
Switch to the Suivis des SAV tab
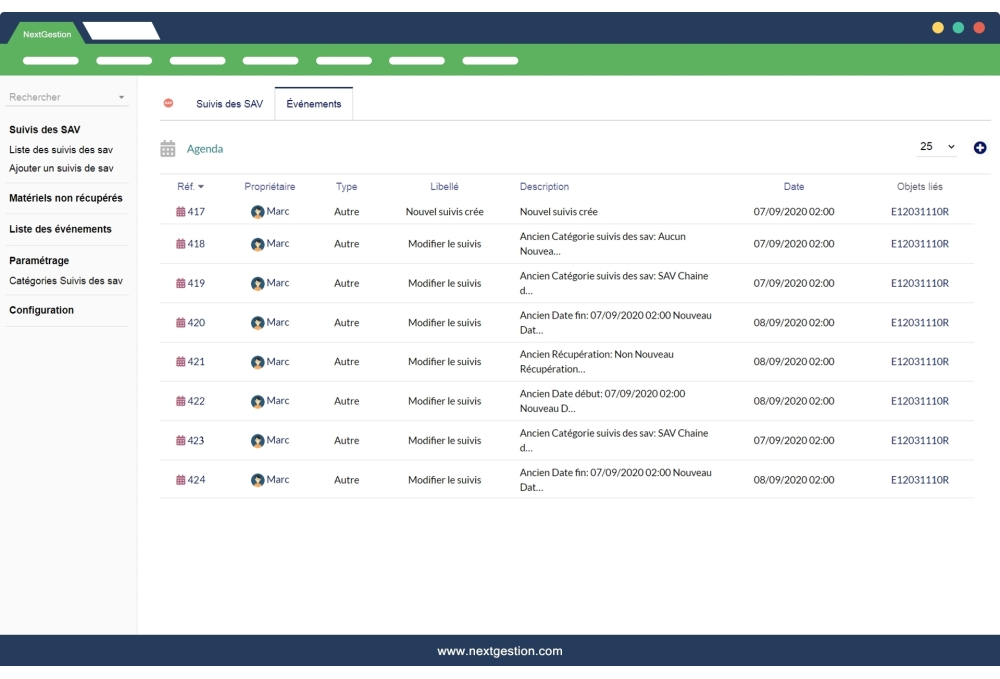coord(228,102)
